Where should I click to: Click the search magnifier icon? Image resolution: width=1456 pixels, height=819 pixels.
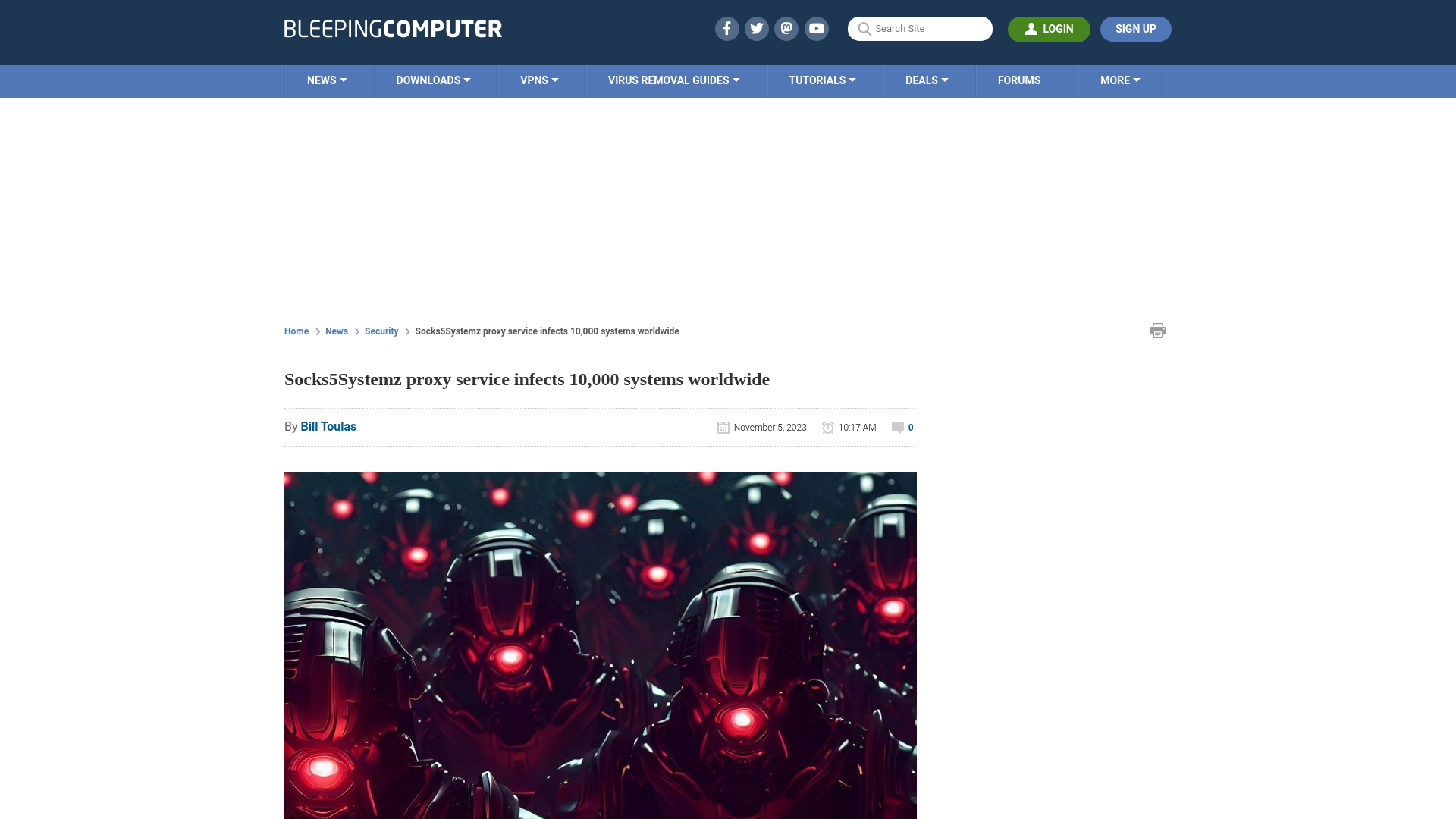tap(864, 28)
